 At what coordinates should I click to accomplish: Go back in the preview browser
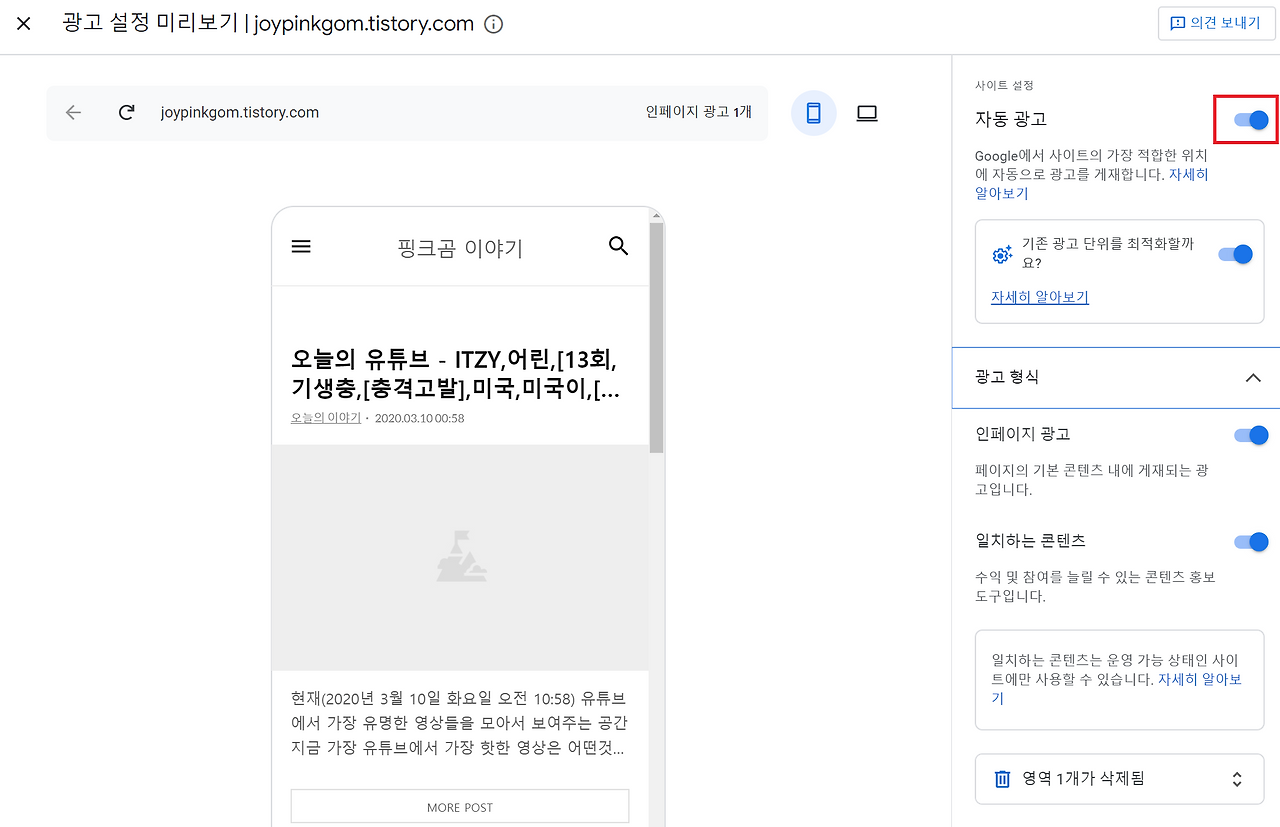click(73, 113)
